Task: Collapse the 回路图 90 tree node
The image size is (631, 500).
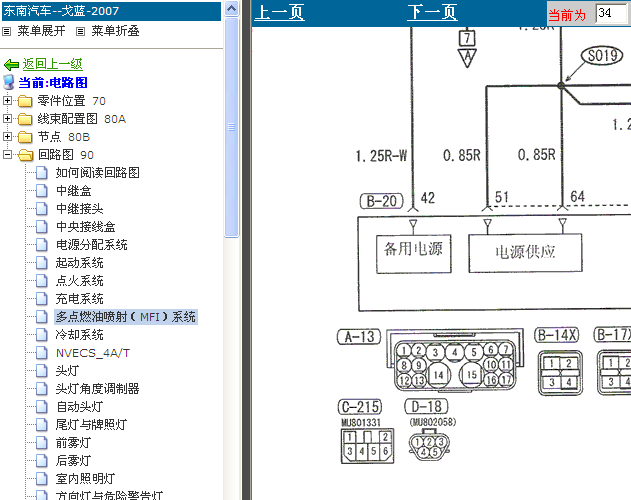Action: click(x=7, y=154)
